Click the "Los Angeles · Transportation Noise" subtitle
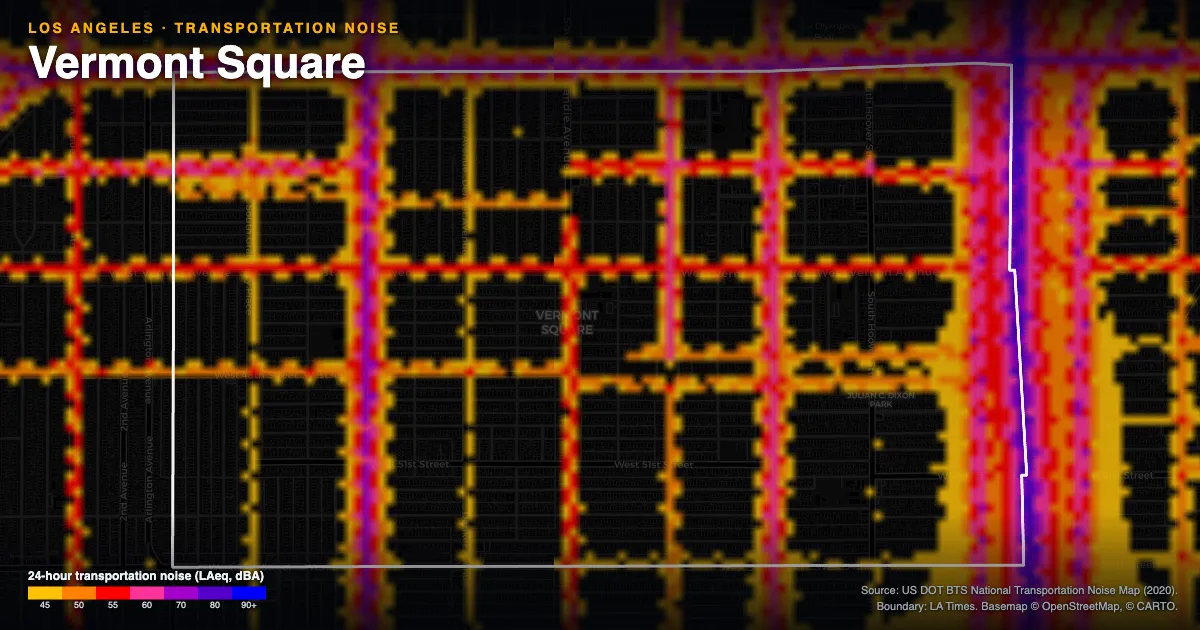The height and width of the screenshot is (630, 1200). [x=214, y=28]
